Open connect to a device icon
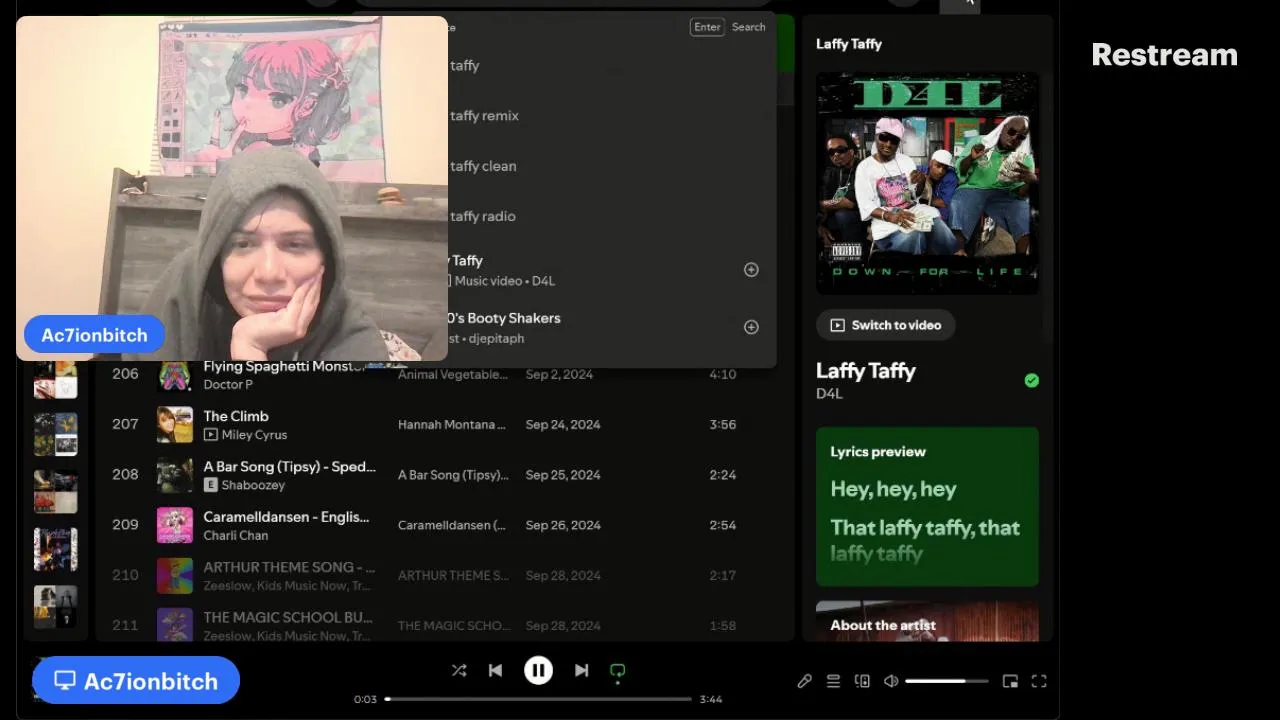The width and height of the screenshot is (1280, 720). (862, 681)
